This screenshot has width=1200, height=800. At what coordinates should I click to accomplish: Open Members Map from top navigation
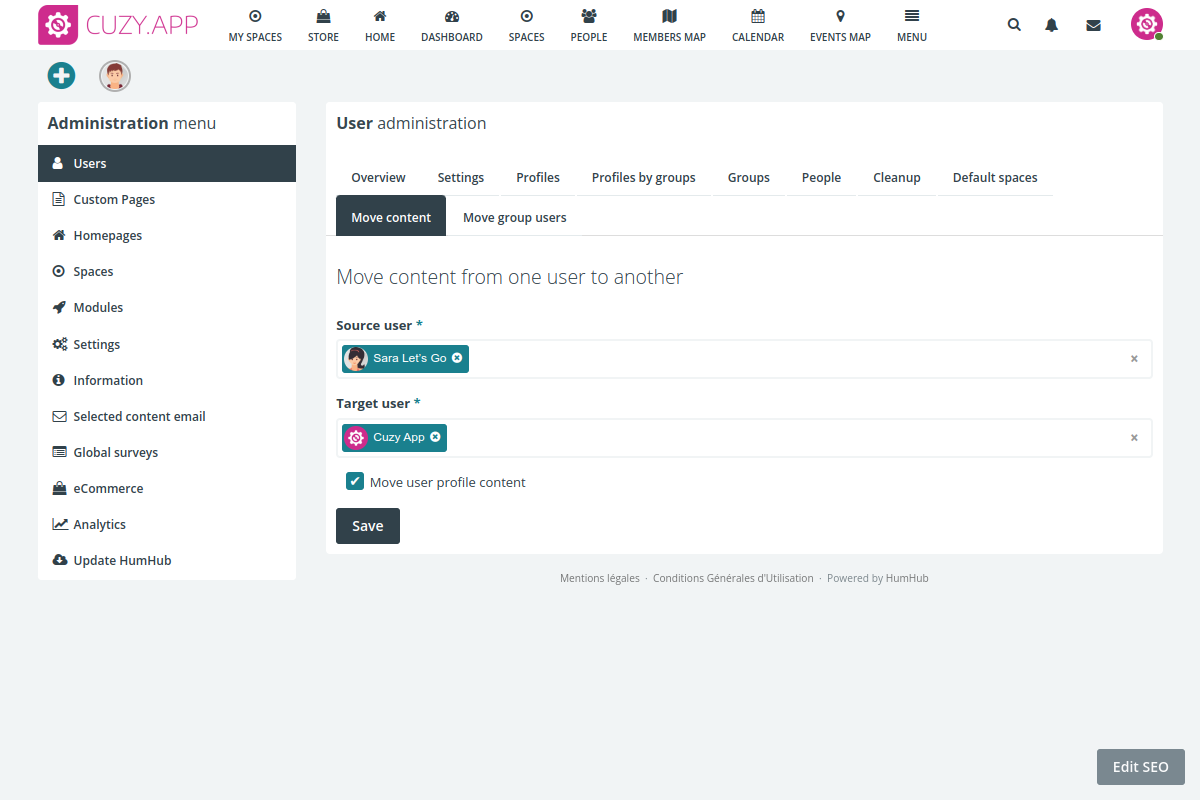click(x=669, y=26)
